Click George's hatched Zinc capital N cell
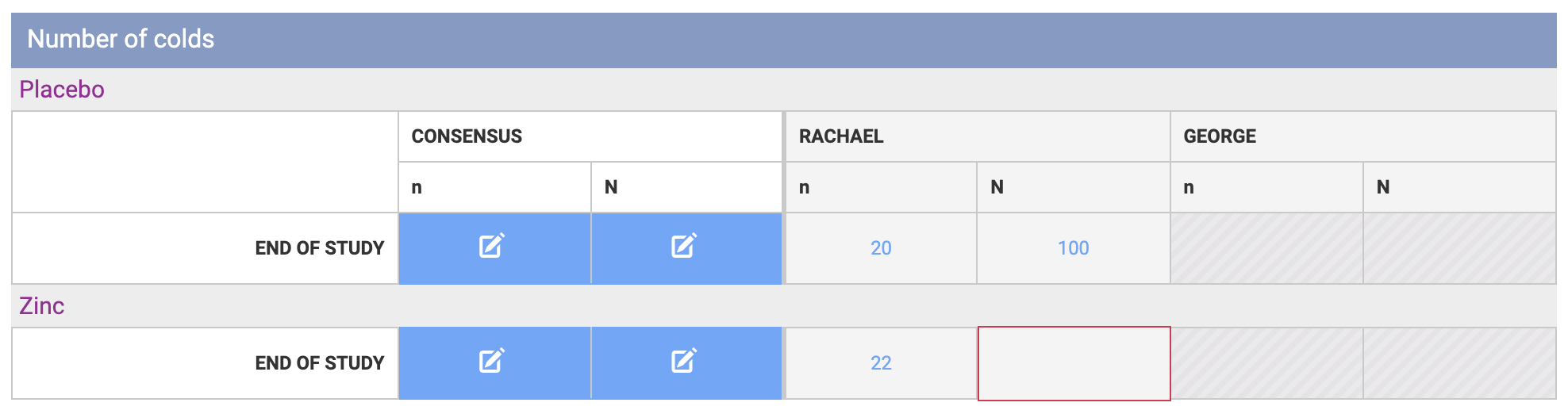Viewport: 1568px width, 414px height. [1459, 363]
